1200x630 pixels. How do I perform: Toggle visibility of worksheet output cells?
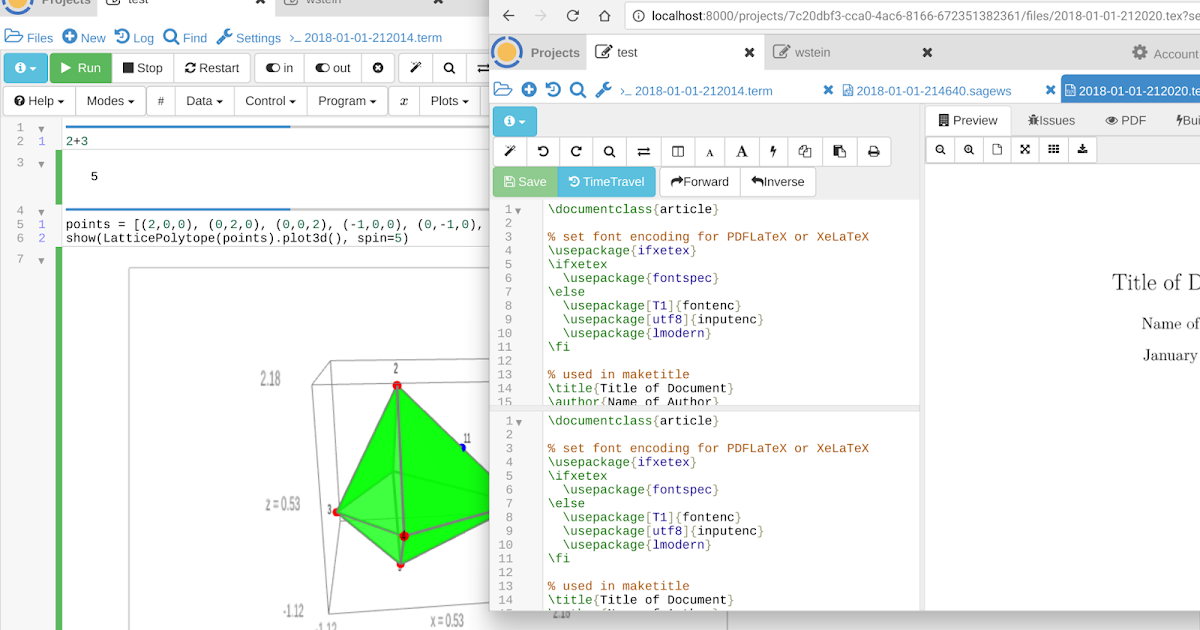(x=332, y=67)
